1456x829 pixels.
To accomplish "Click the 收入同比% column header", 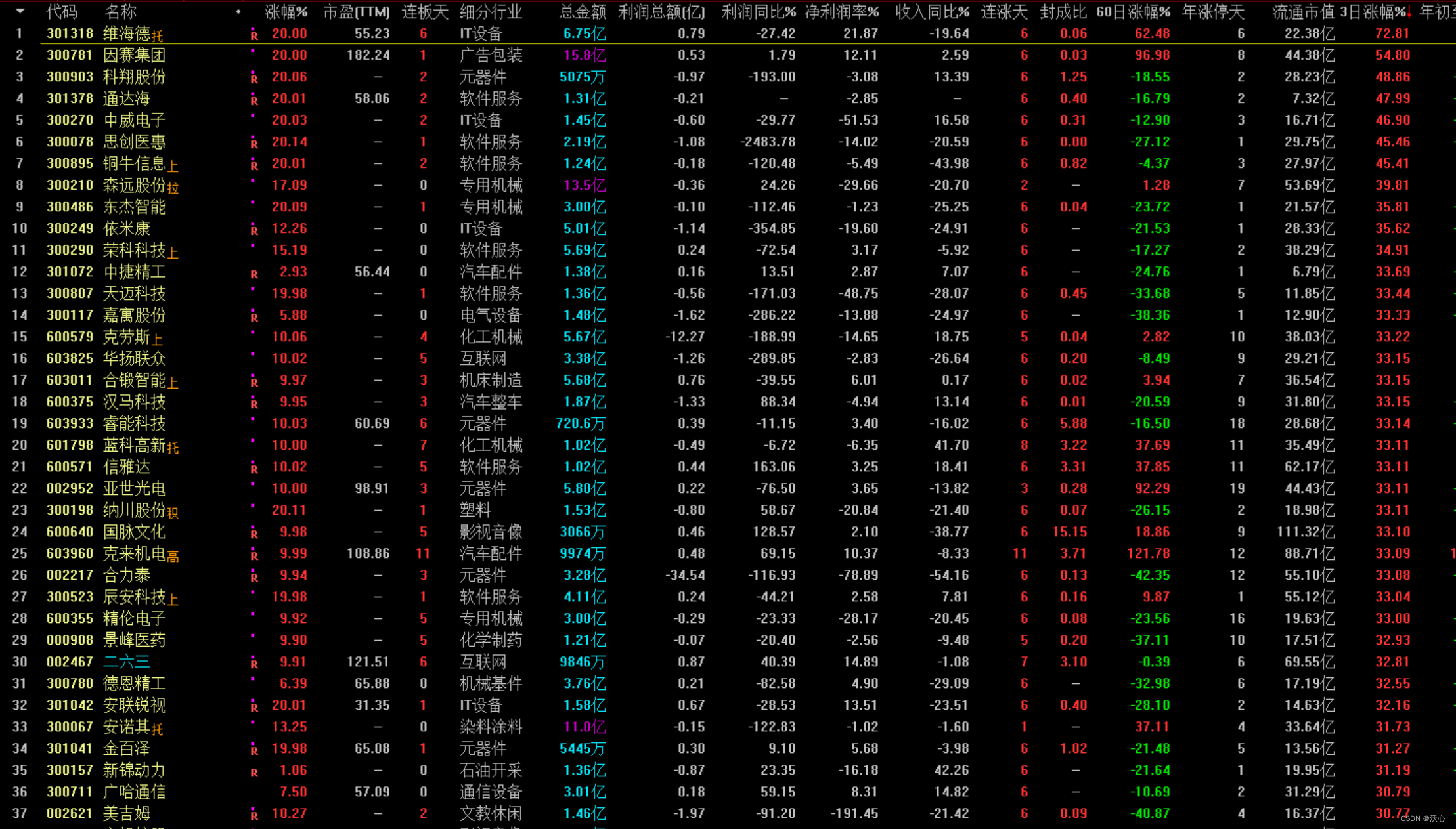I will click(x=933, y=12).
